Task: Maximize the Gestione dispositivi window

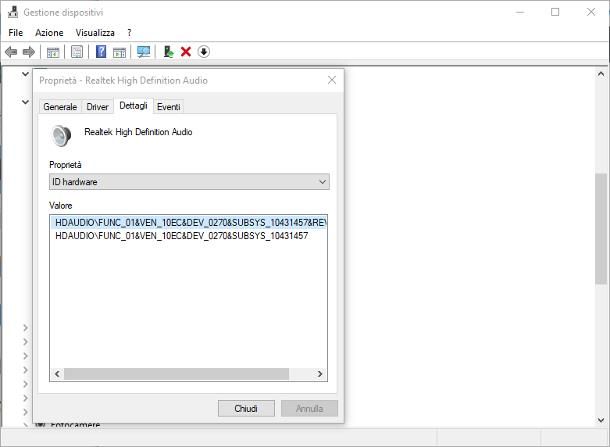Action: 555,12
